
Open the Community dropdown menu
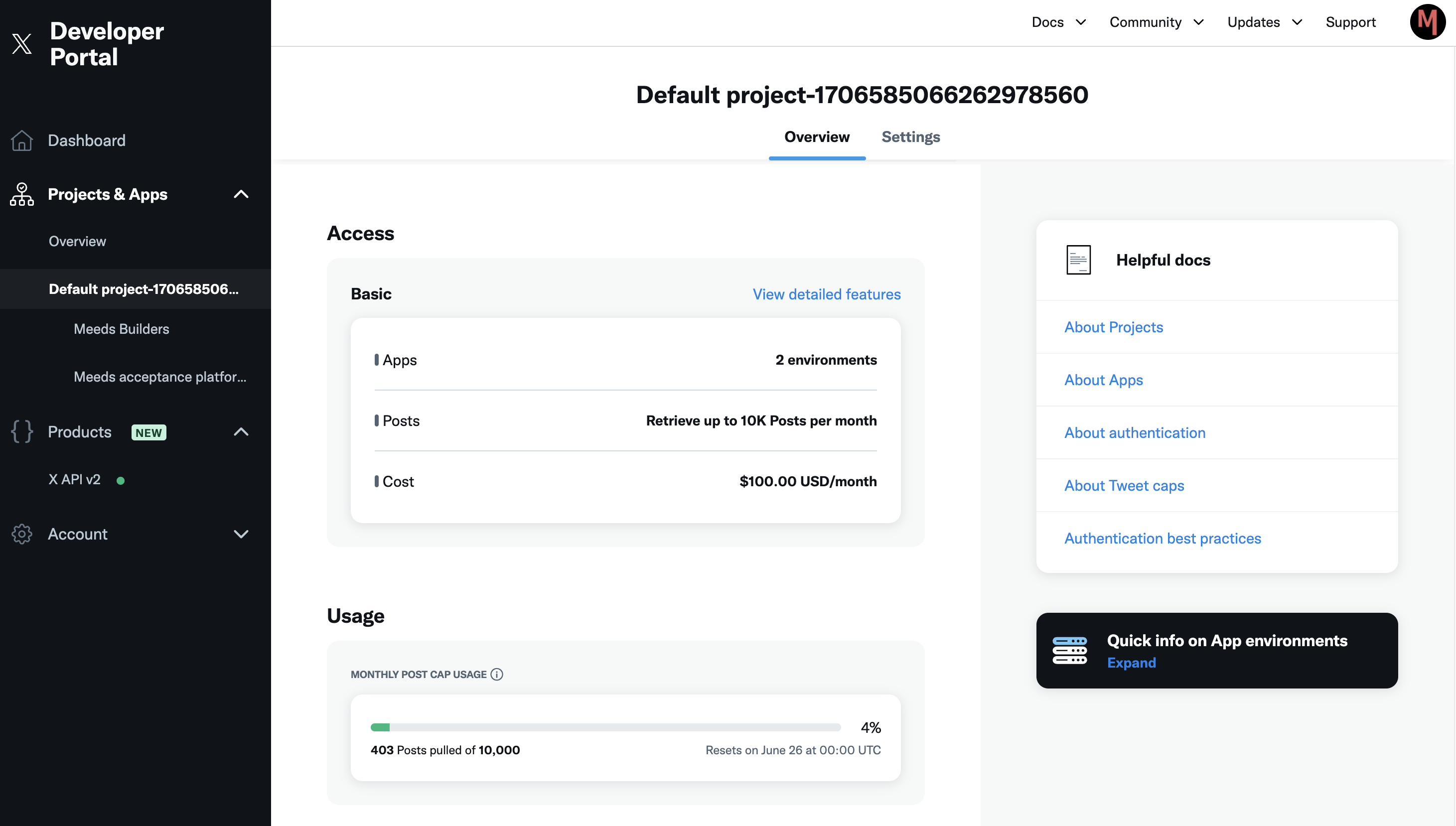click(1156, 22)
